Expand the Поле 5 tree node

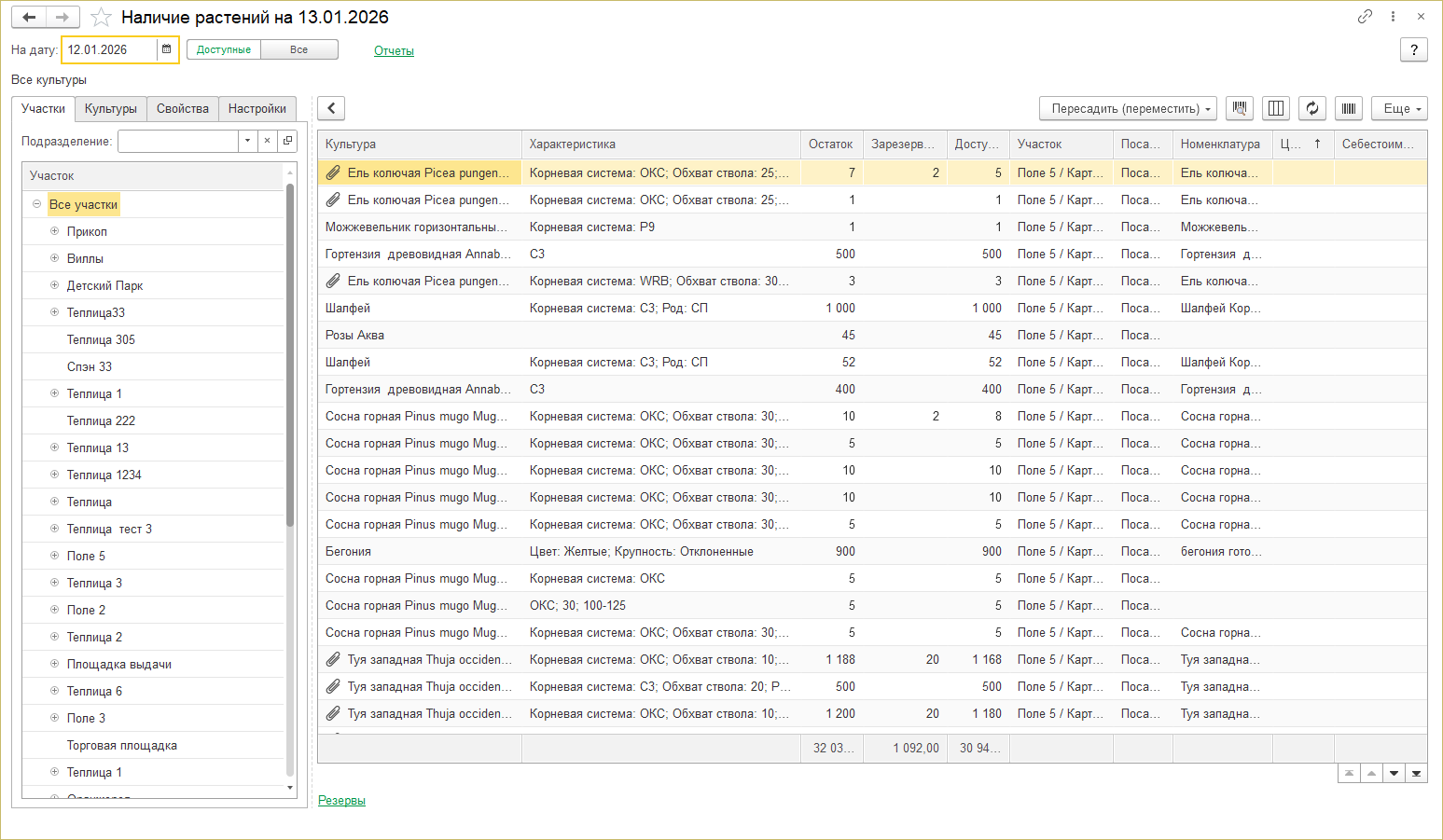(x=54, y=556)
